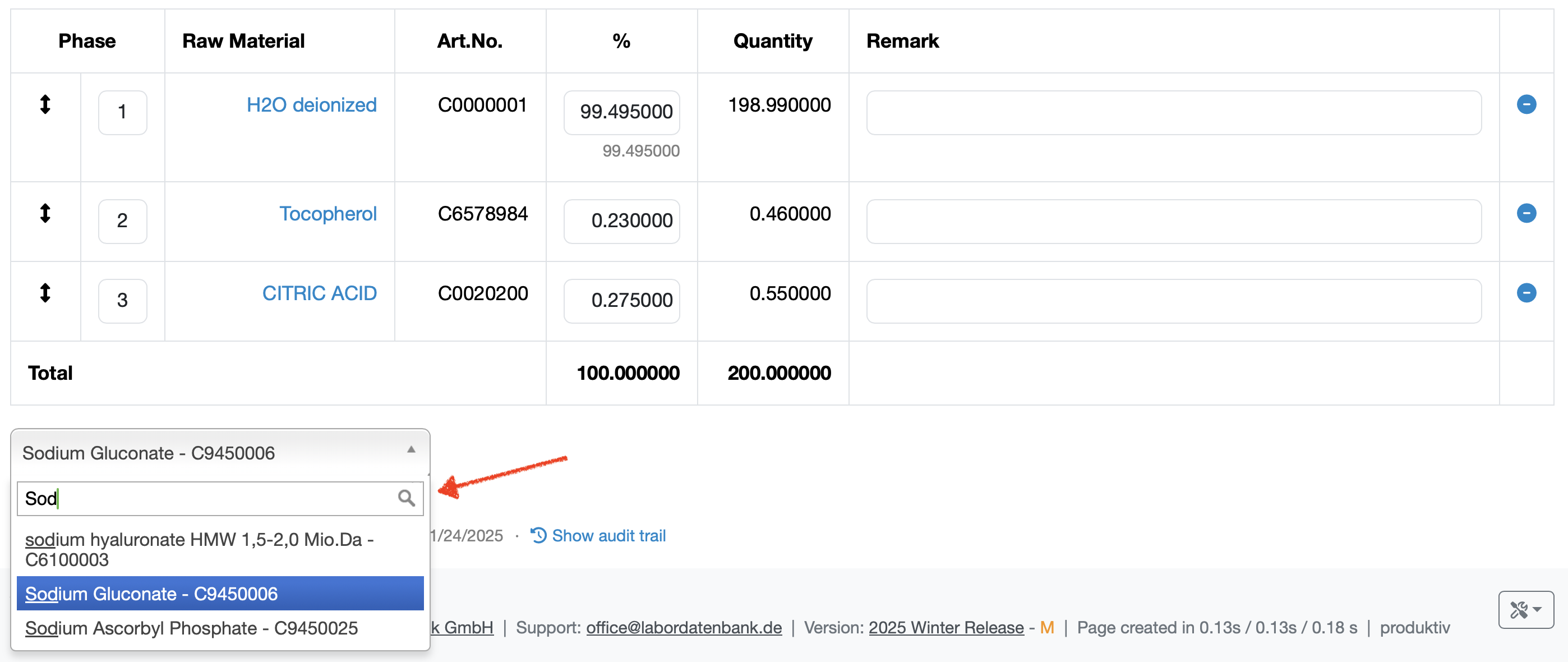Viewport: 1568px width, 662px height.
Task: Click the remark field for Tocopherol
Action: (x=1173, y=221)
